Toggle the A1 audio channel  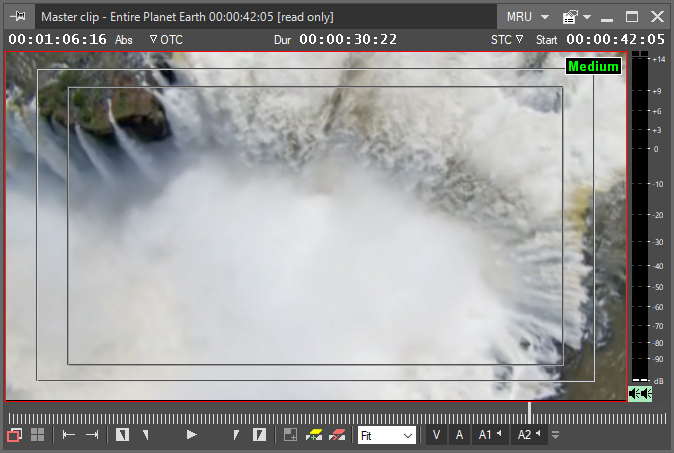(488, 435)
